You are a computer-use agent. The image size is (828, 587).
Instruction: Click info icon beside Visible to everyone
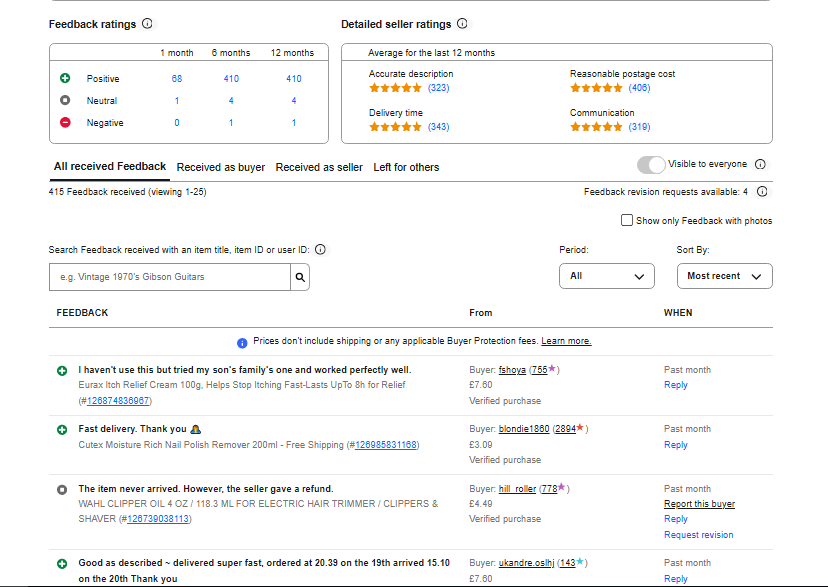pos(760,164)
